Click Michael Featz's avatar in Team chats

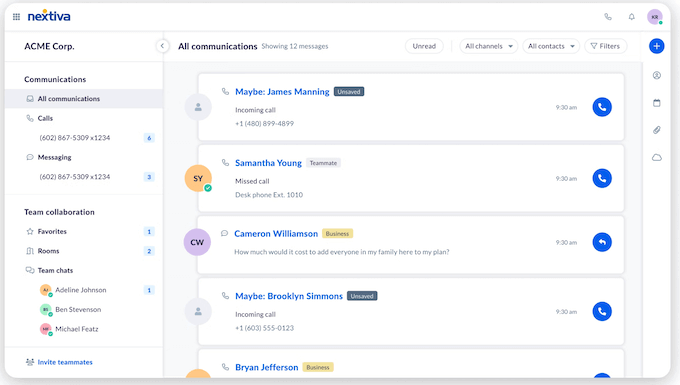coord(46,329)
